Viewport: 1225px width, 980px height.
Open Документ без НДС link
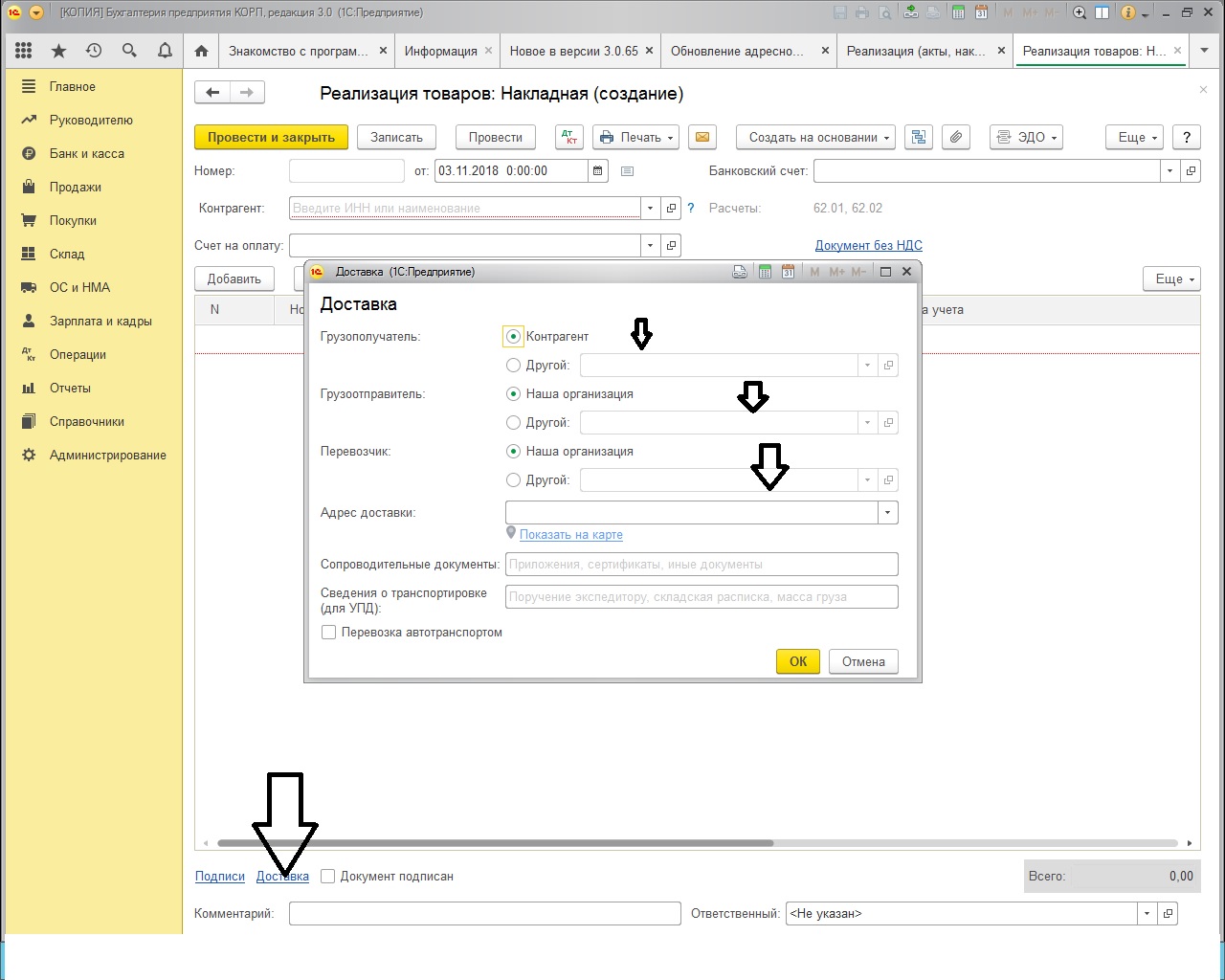tap(869, 245)
